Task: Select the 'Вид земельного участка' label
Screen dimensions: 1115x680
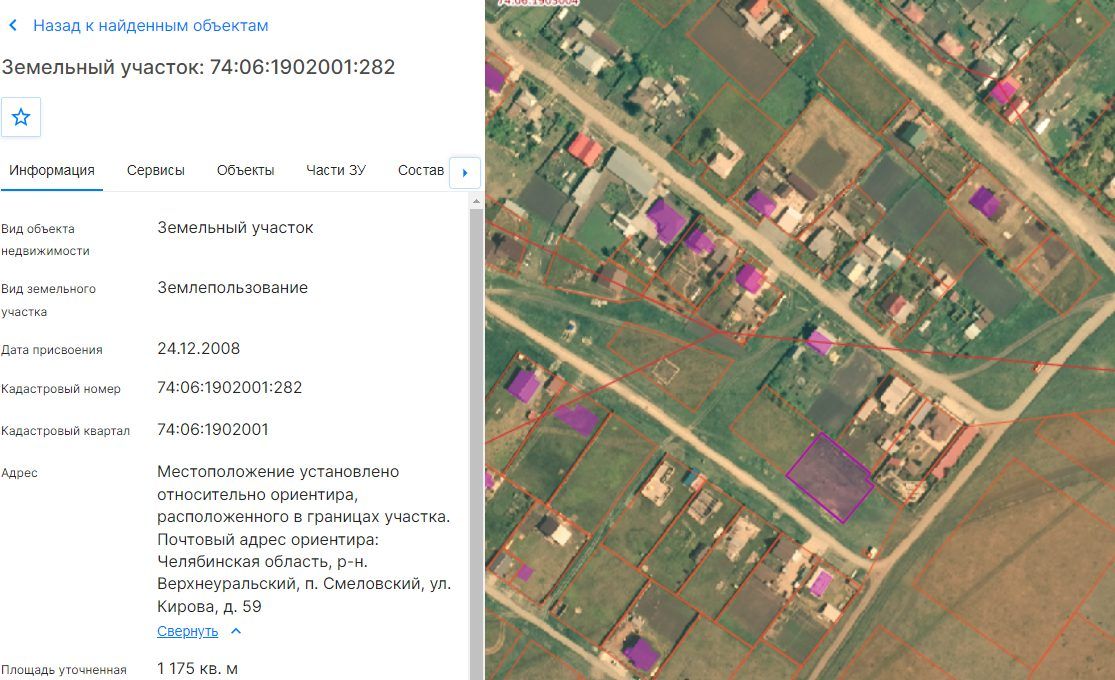Action: [x=48, y=300]
